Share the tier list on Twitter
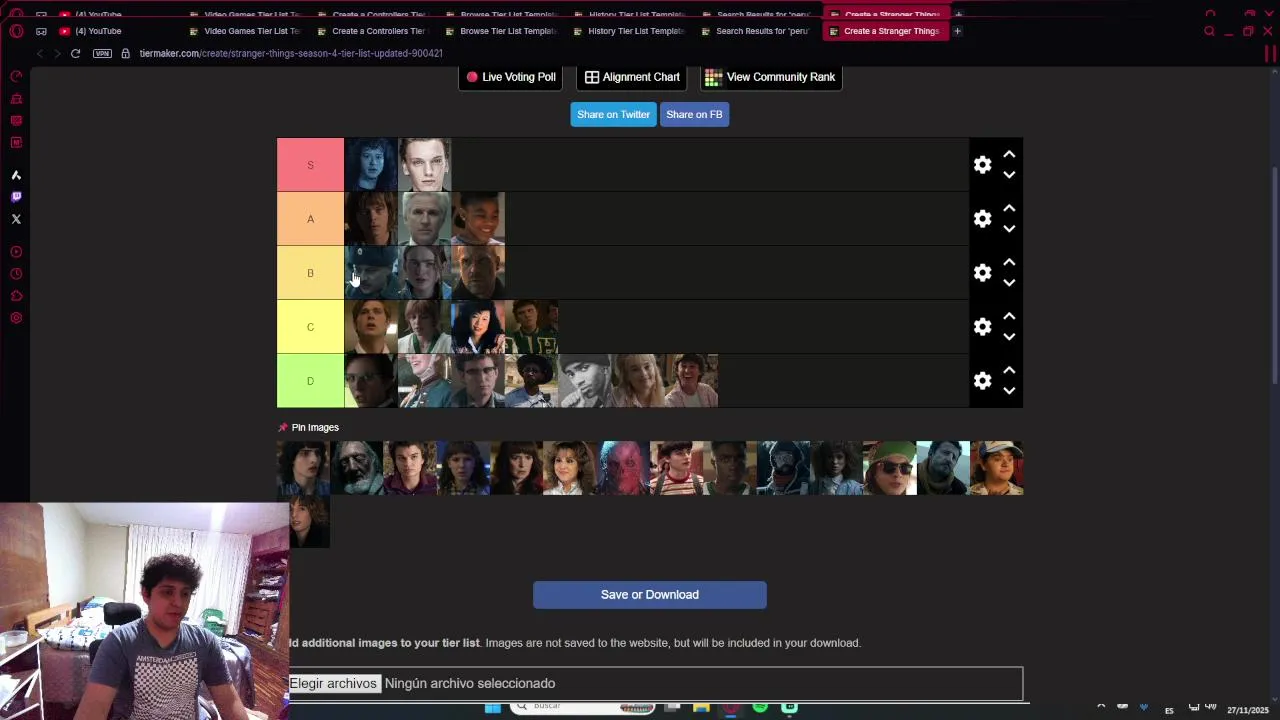The height and width of the screenshot is (720, 1280). (x=613, y=114)
